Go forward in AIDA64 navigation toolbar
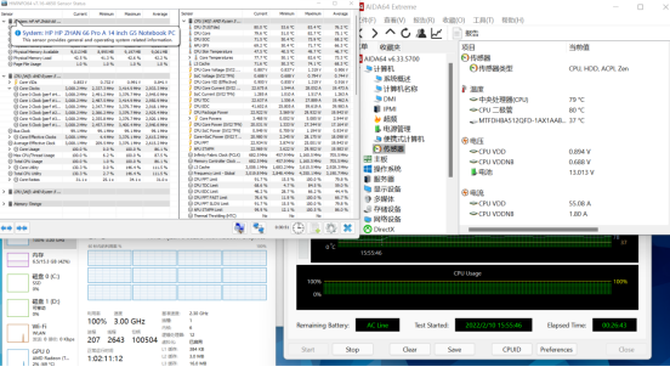670x367 pixels. 374,33
